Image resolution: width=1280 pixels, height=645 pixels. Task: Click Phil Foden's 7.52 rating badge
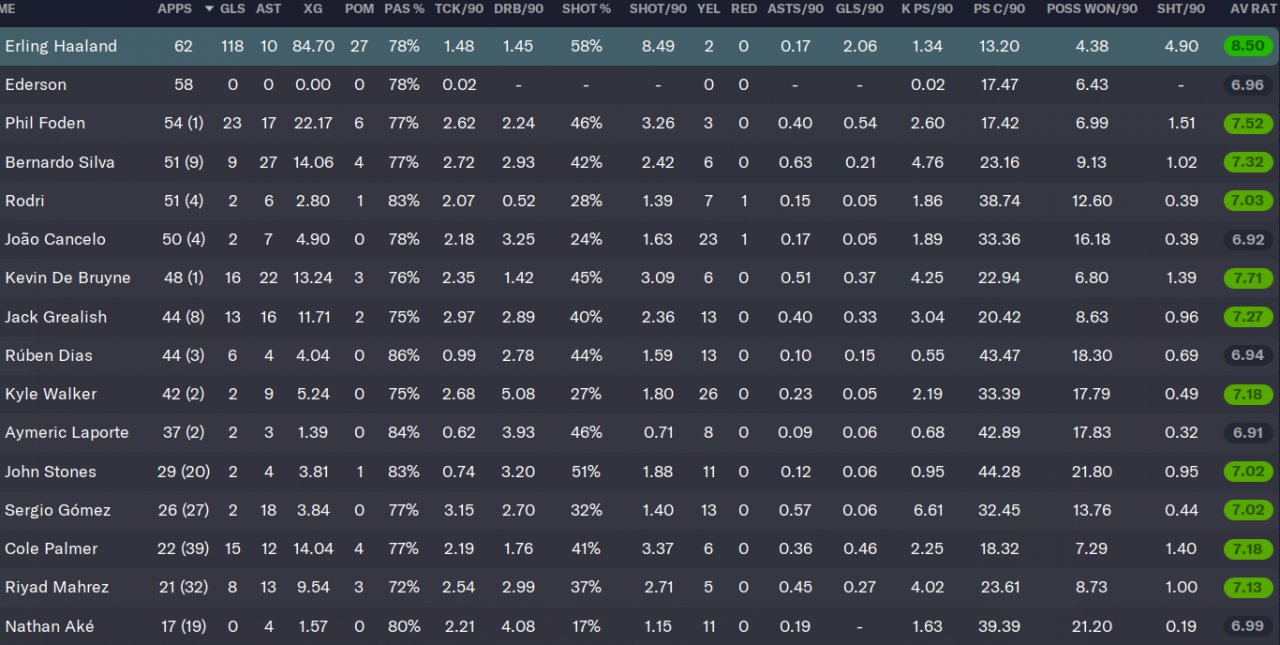tap(1248, 123)
